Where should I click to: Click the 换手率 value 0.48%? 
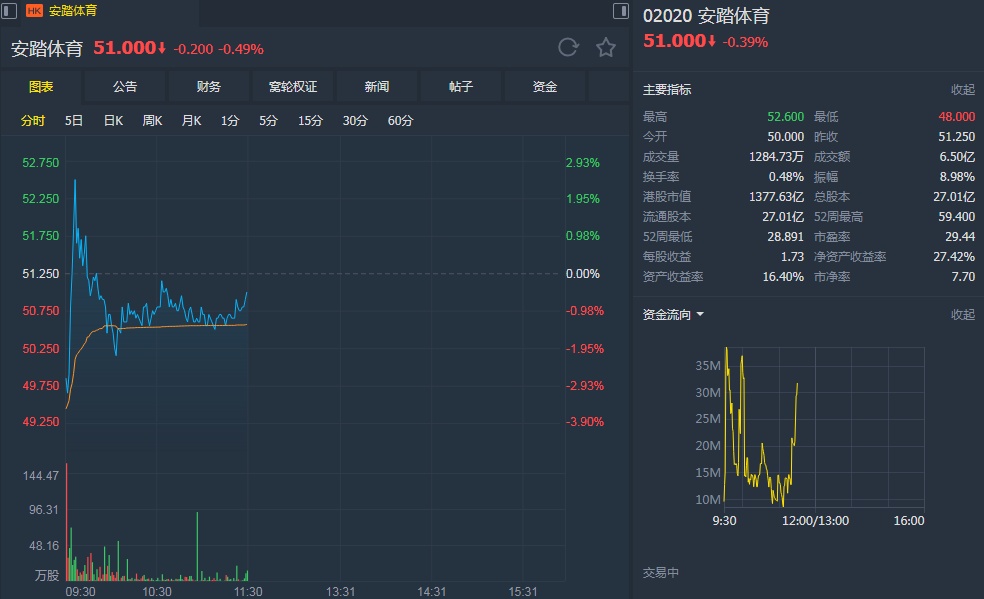pyautogui.click(x=786, y=177)
